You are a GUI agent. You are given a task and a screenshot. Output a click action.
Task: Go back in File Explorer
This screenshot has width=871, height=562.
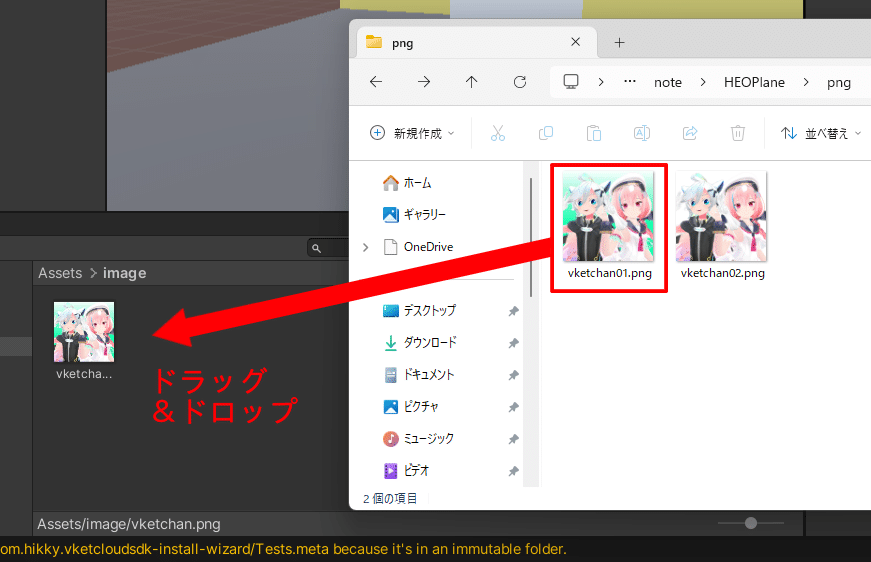coord(376,82)
